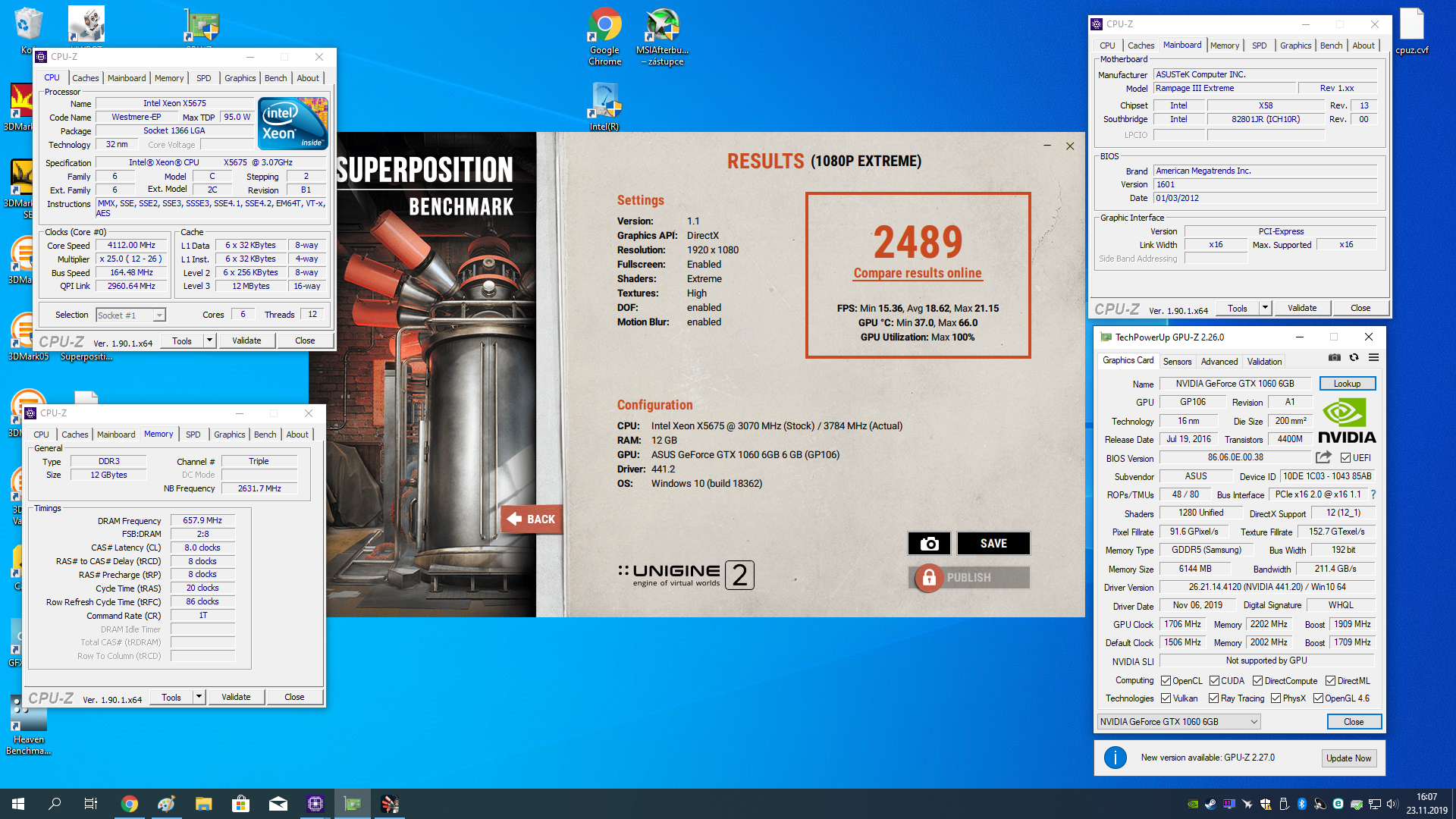Toggle Vulkan checkbox
1456x819 pixels.
click(1166, 698)
